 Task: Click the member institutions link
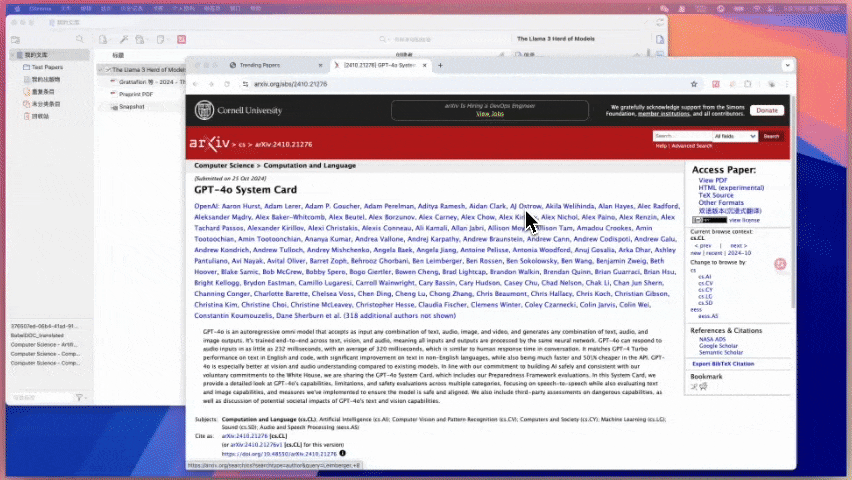663,114
